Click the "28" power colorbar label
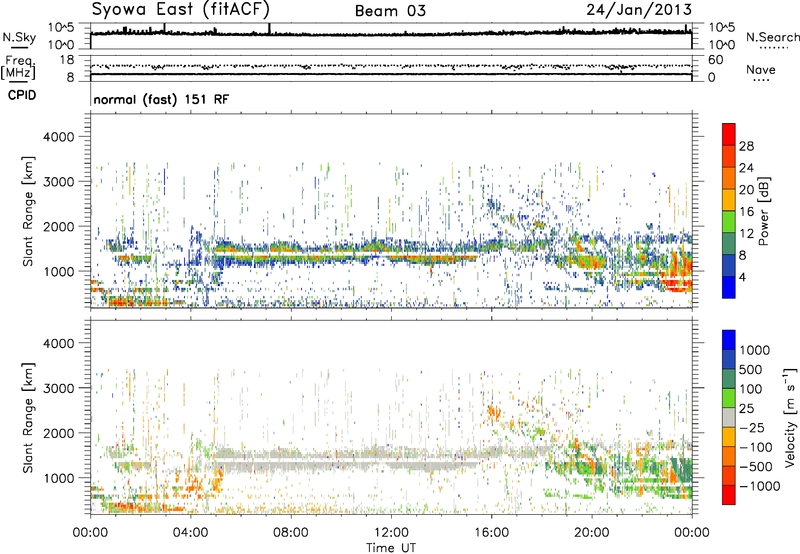Screen dimensions: 800x554 tap(746, 146)
